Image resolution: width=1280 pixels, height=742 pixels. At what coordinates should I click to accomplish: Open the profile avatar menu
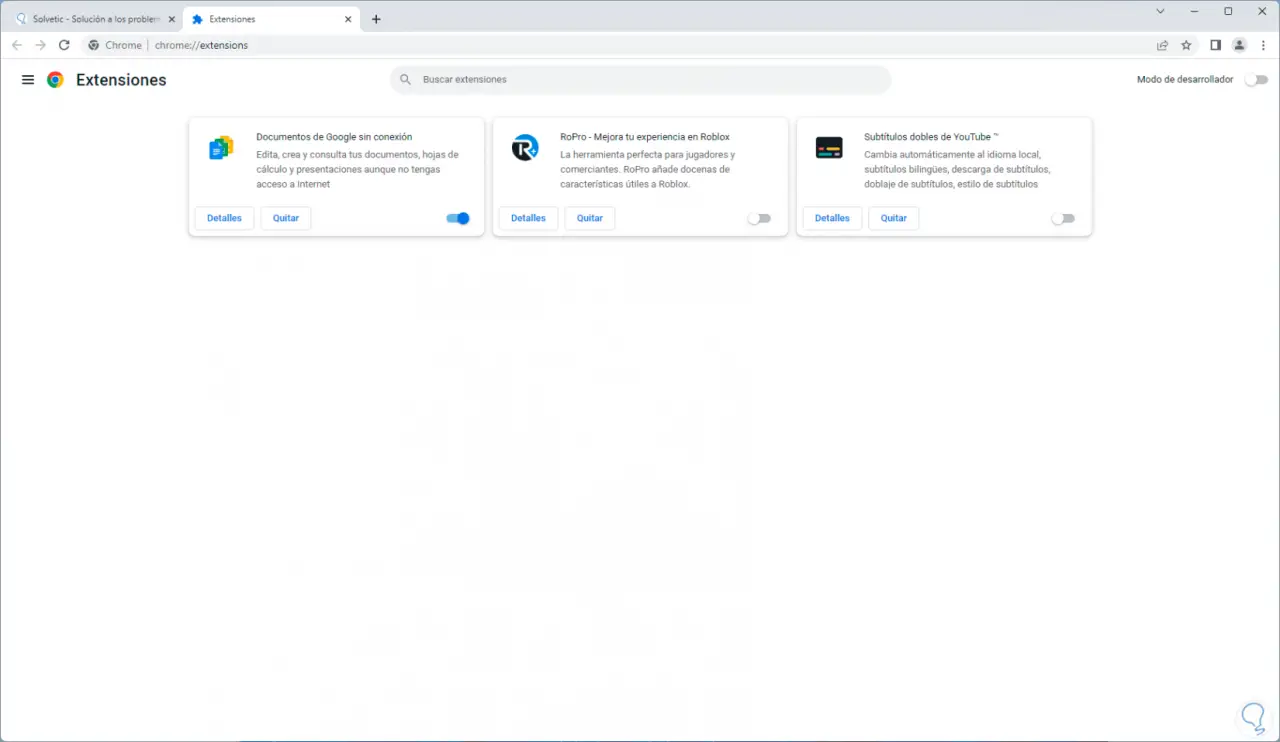pos(1240,45)
